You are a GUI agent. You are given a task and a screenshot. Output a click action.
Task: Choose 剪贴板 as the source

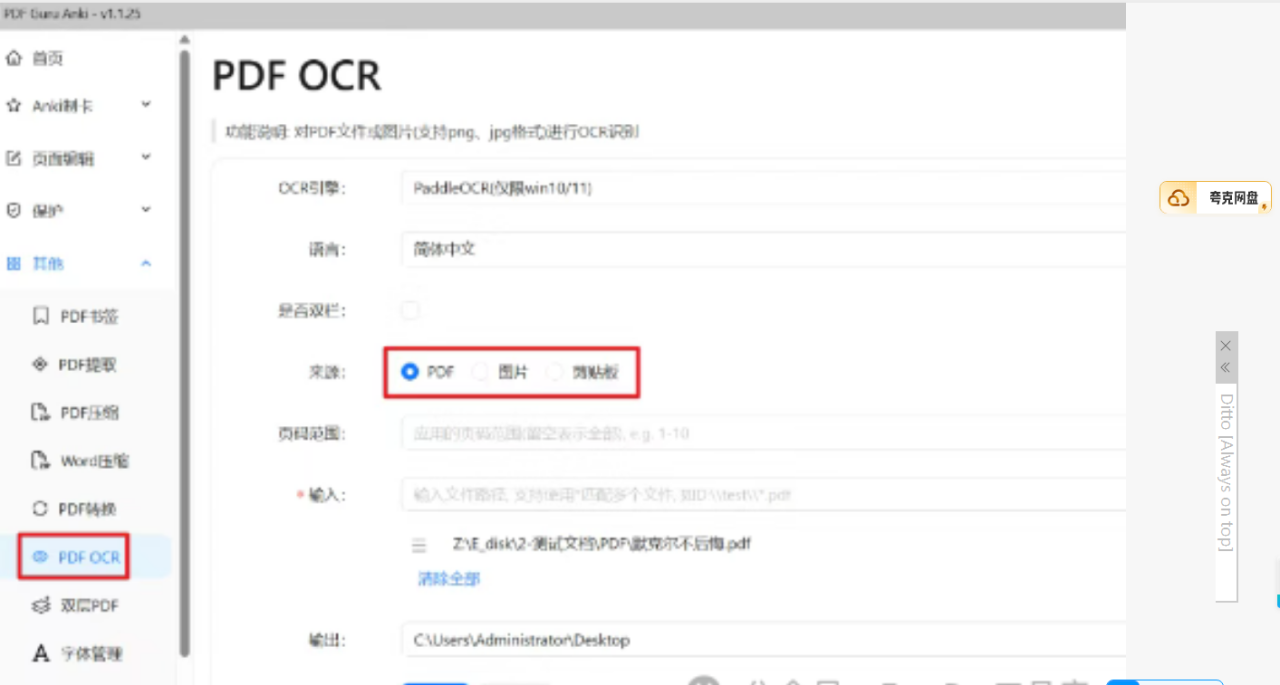coord(554,372)
